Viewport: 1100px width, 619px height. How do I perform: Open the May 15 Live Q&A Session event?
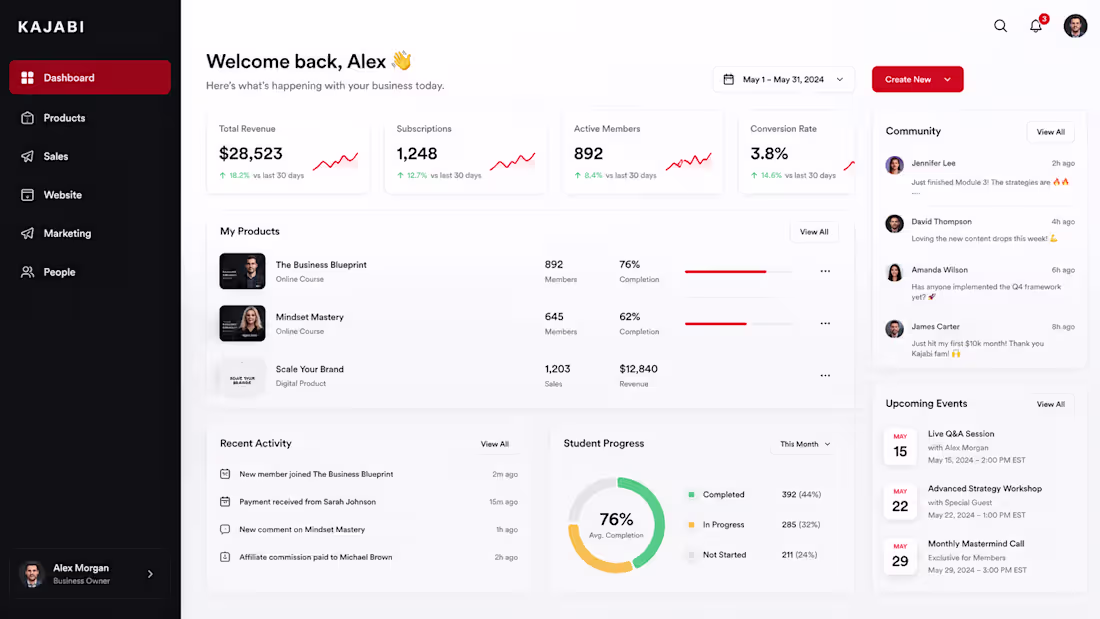pos(977,447)
